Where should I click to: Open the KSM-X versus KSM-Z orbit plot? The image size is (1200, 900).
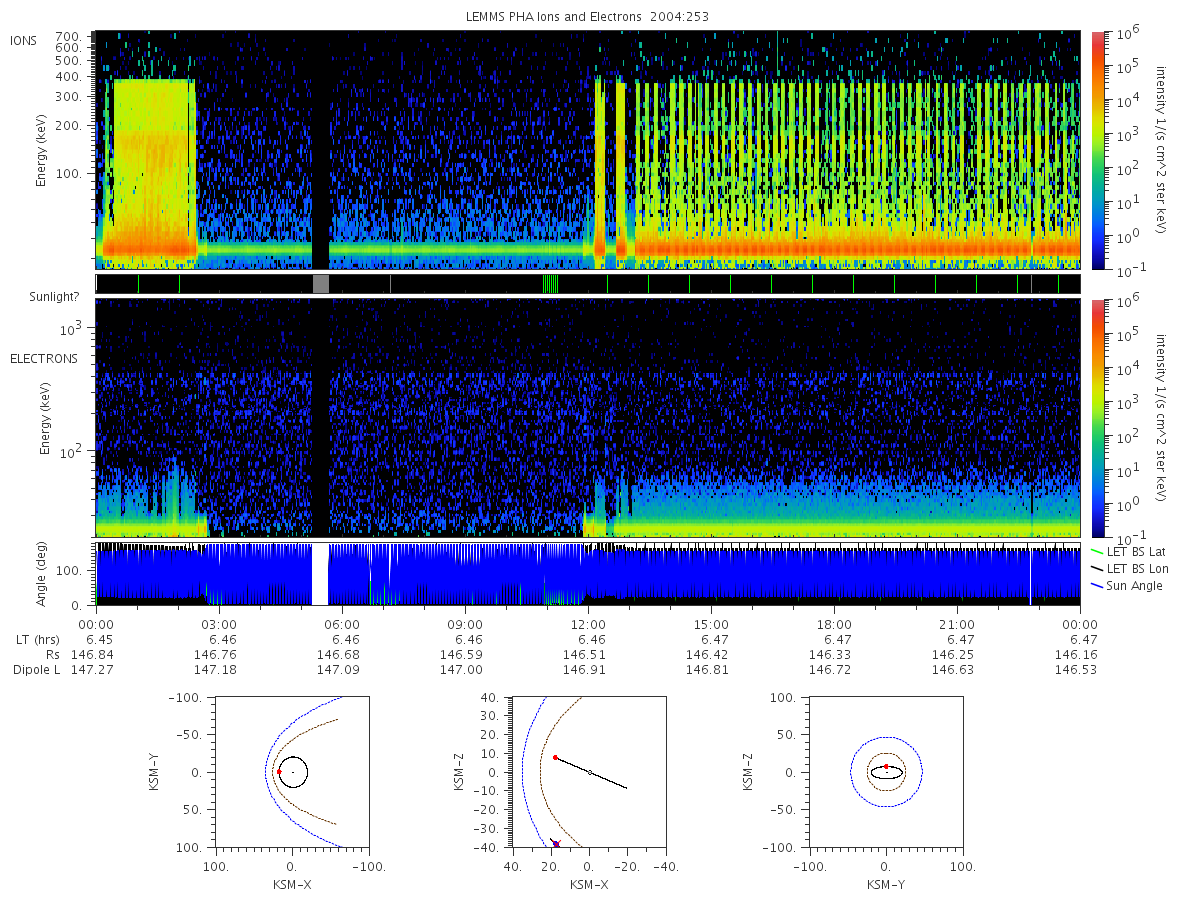click(x=589, y=772)
